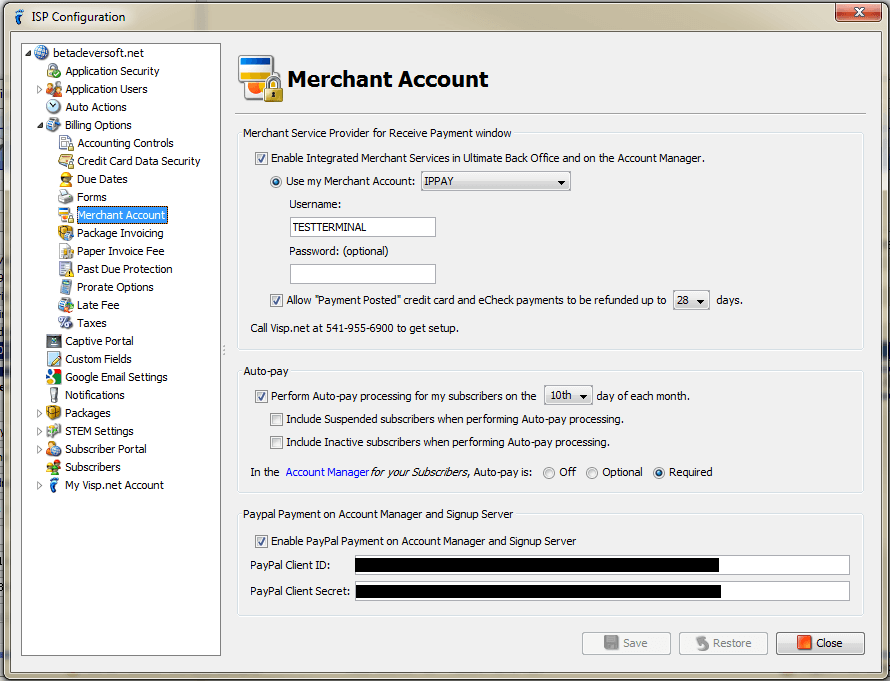Select Use my Merchant Account radio button
This screenshot has height=681, width=890.
pos(276,182)
